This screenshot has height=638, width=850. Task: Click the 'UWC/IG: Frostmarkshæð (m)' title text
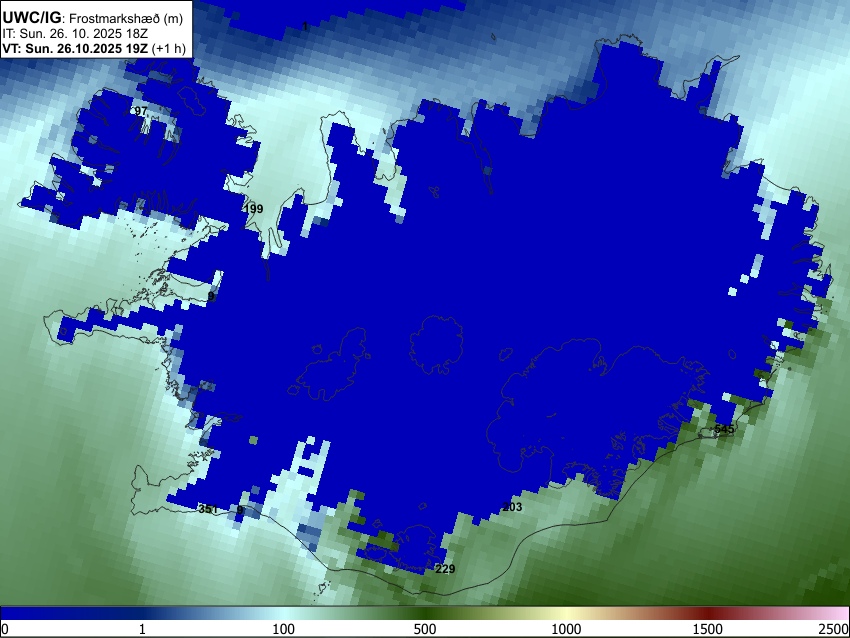[93, 18]
